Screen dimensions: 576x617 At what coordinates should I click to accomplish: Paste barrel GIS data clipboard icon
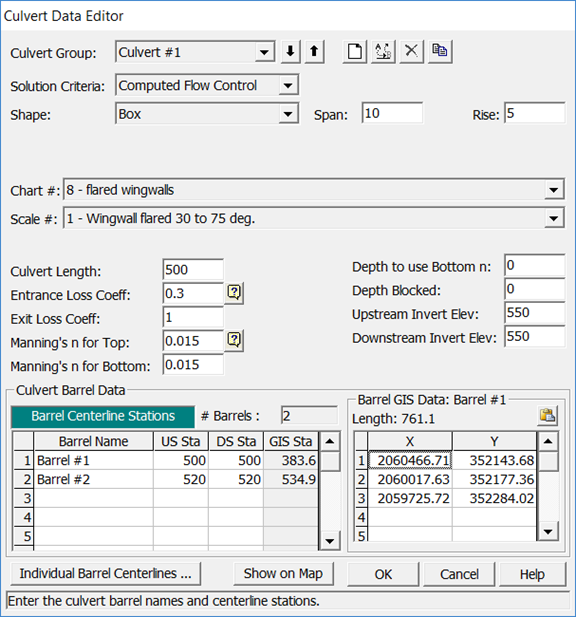(x=547, y=415)
